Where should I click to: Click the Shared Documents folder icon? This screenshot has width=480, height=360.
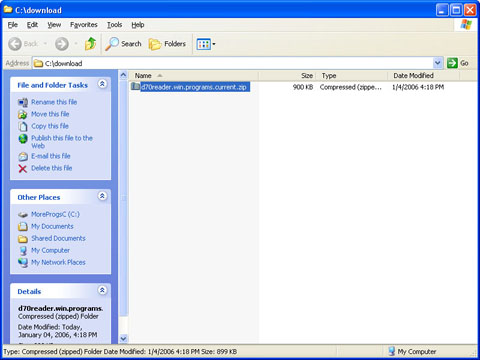coord(23,239)
